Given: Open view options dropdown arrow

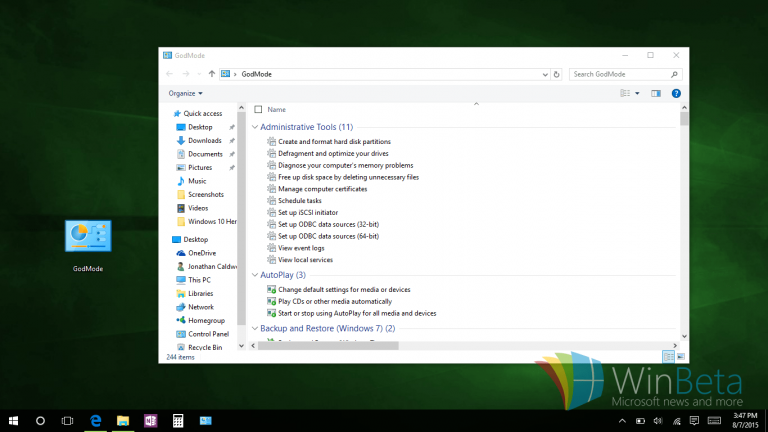Looking at the screenshot, I should click(x=637, y=94).
